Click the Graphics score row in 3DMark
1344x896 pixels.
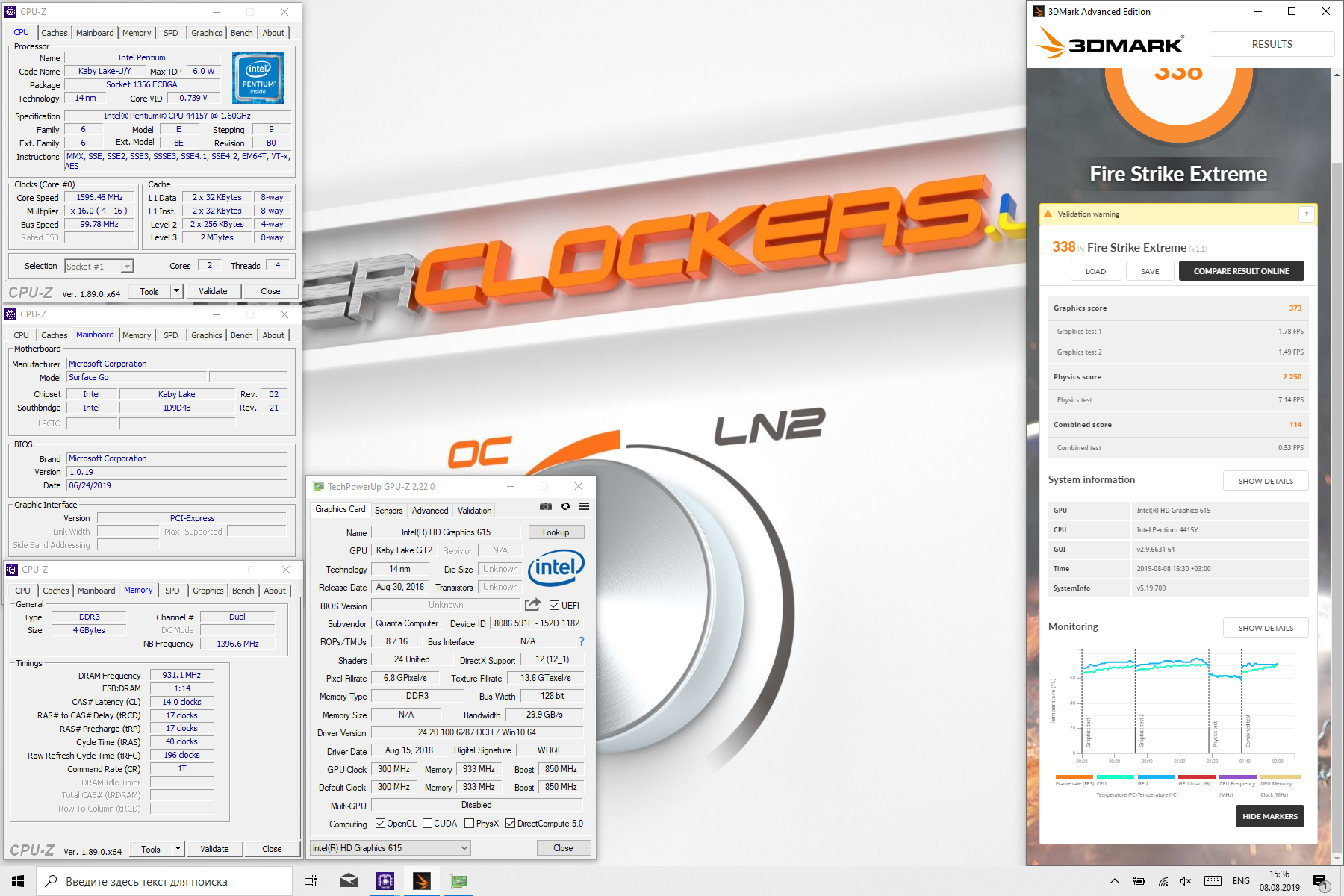1177,308
